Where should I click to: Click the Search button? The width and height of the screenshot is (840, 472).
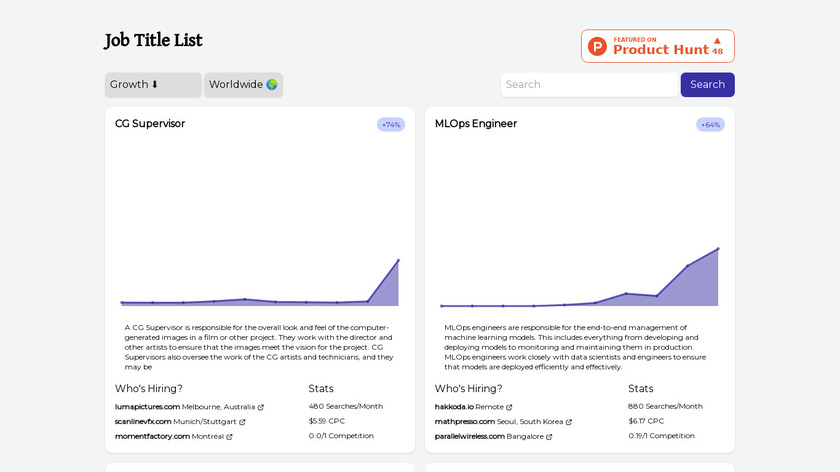tap(707, 85)
